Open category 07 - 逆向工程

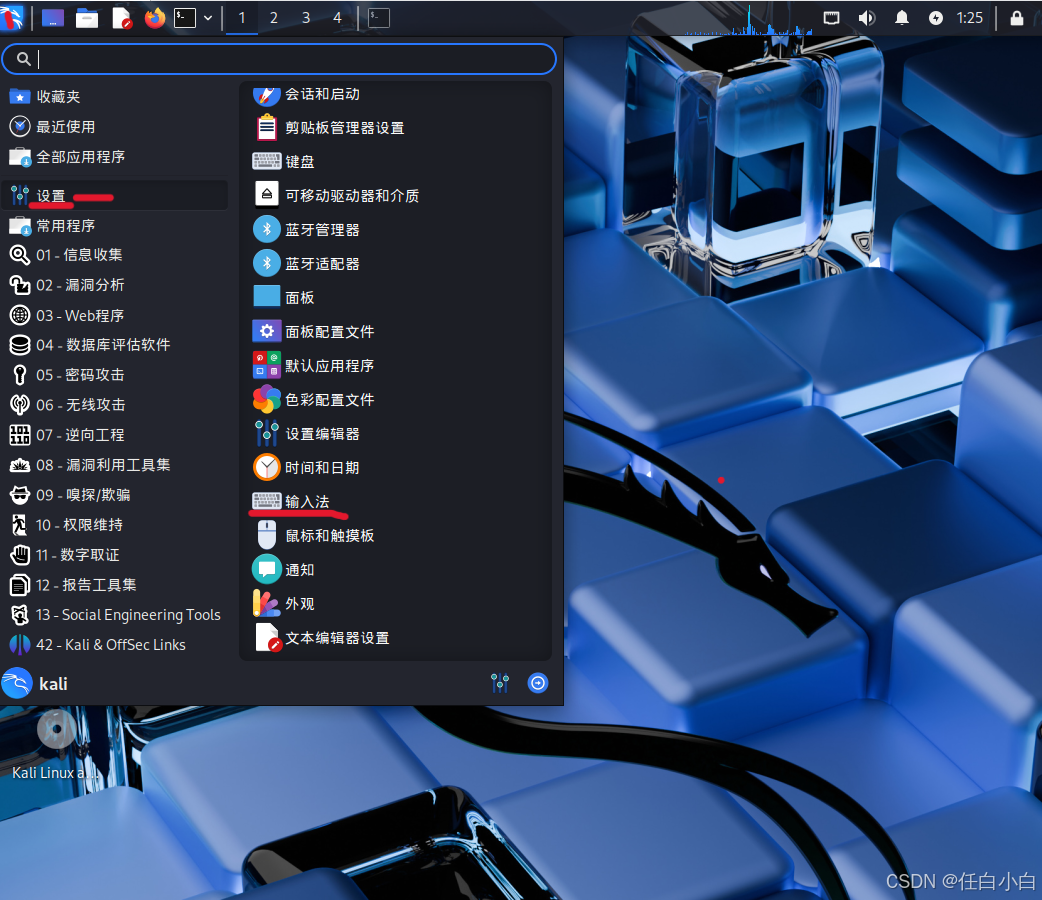pyautogui.click(x=114, y=435)
